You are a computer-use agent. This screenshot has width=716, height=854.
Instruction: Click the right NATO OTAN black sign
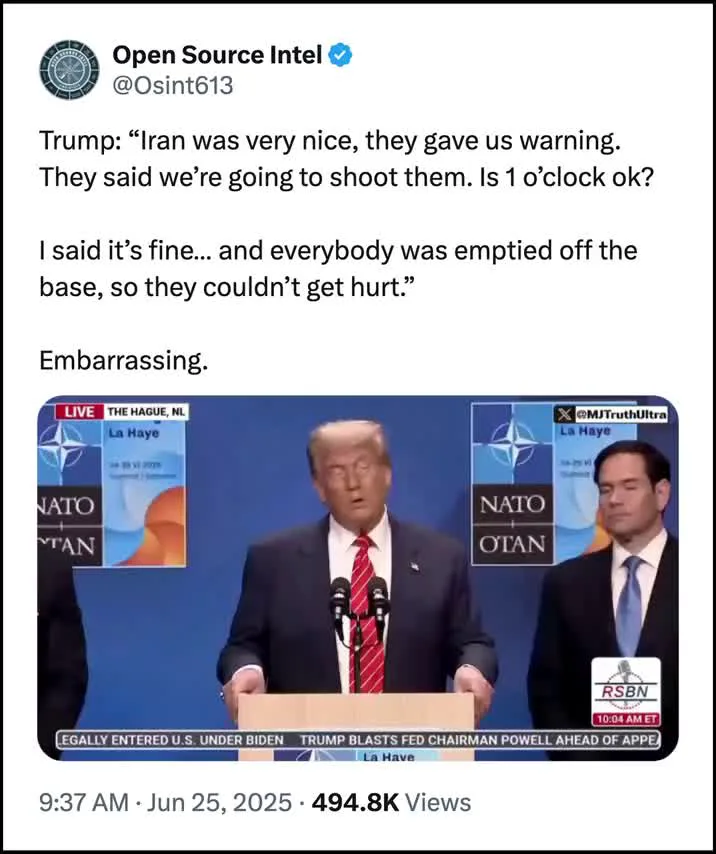point(512,524)
